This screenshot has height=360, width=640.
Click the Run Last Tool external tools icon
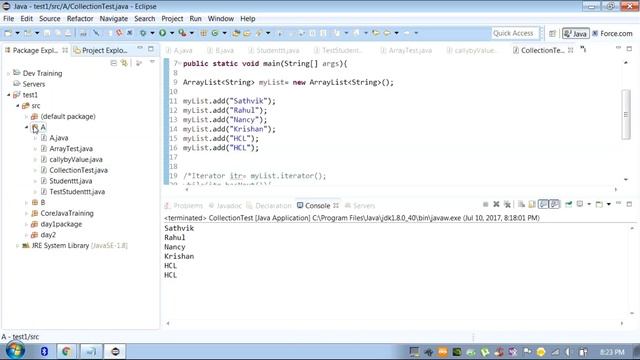(182, 33)
